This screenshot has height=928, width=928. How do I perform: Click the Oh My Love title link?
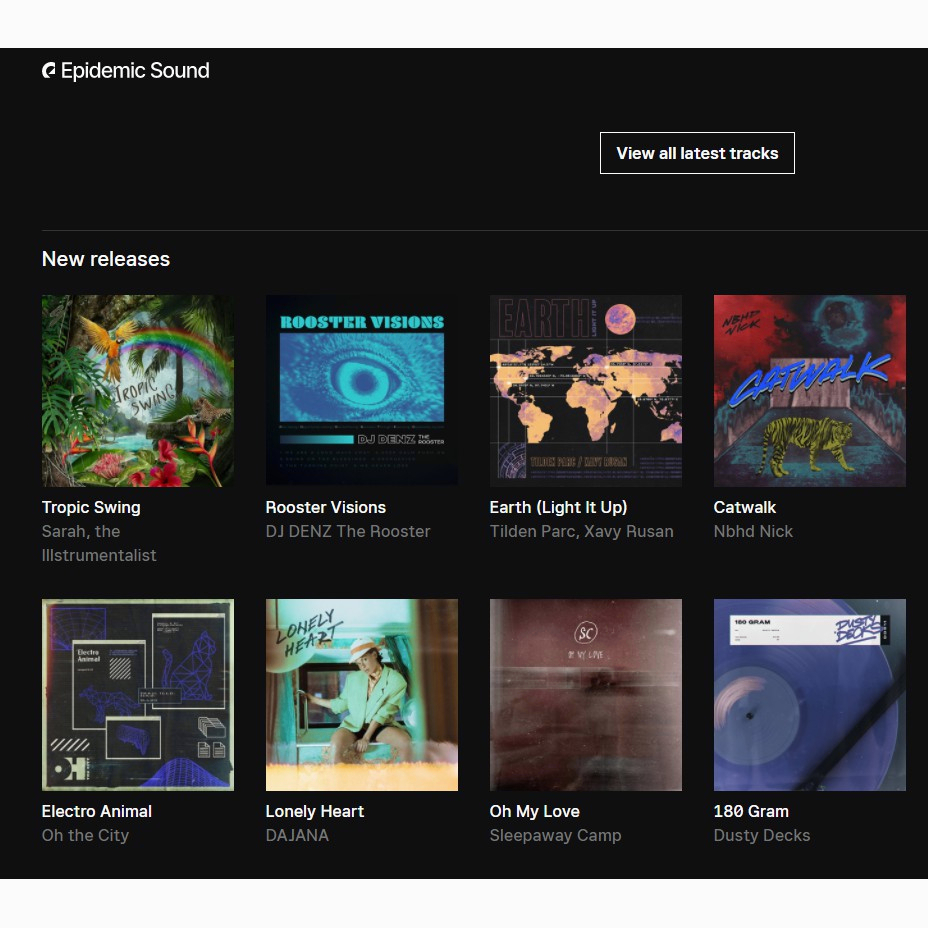click(534, 811)
